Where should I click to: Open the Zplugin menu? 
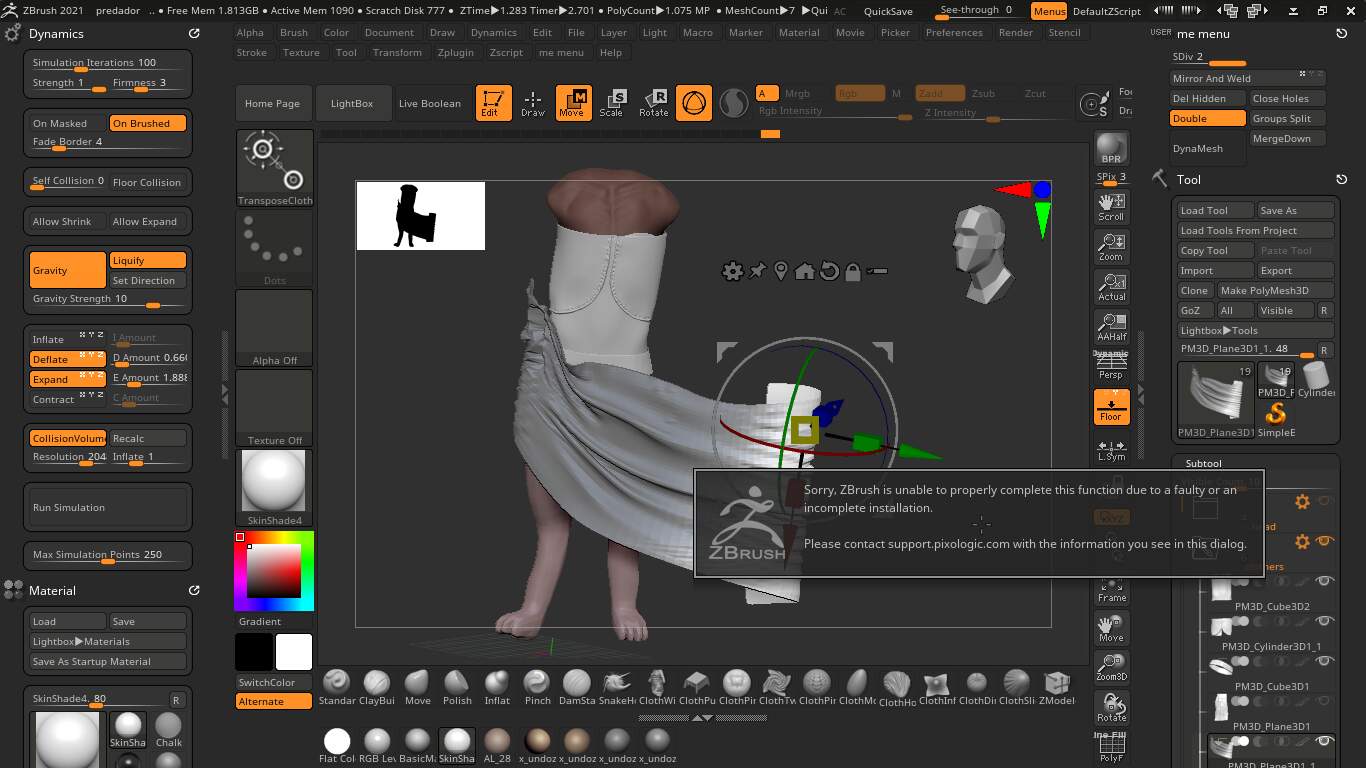pos(456,52)
